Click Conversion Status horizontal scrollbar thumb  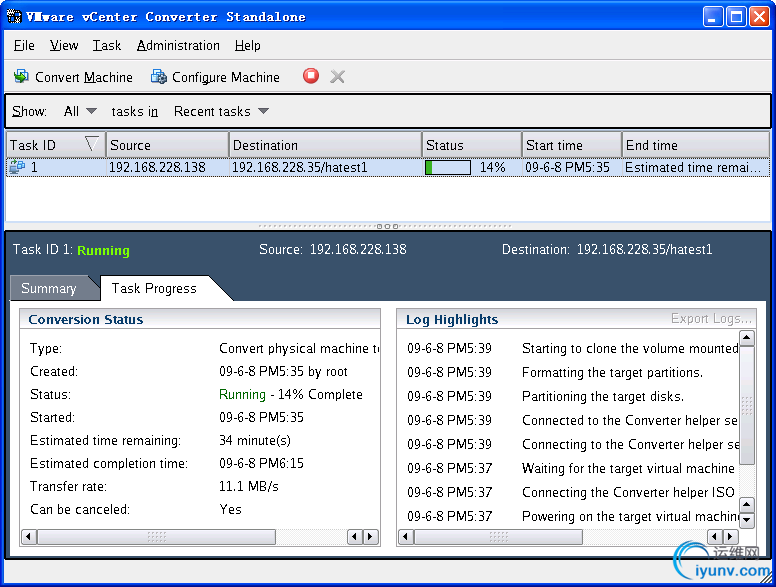coord(156,537)
